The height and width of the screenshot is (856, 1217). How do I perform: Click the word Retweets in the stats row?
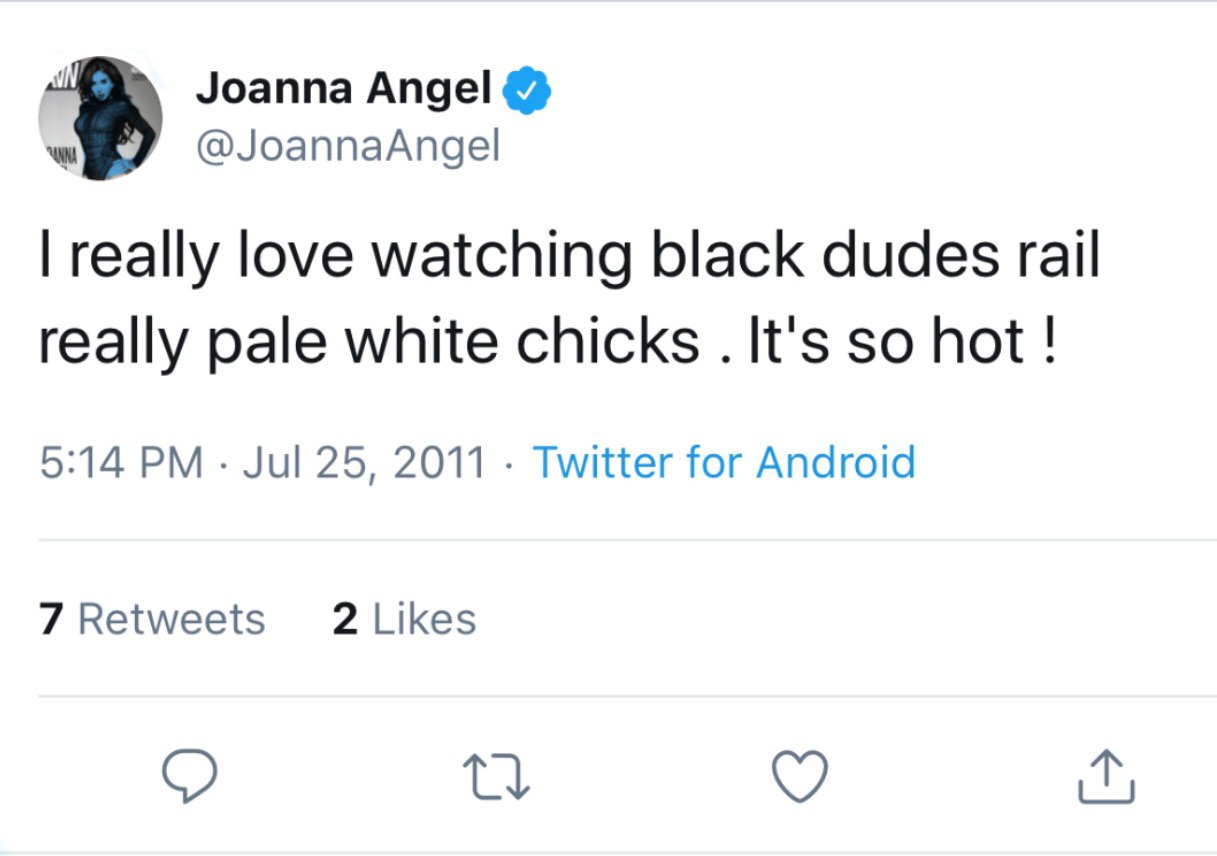tap(171, 619)
